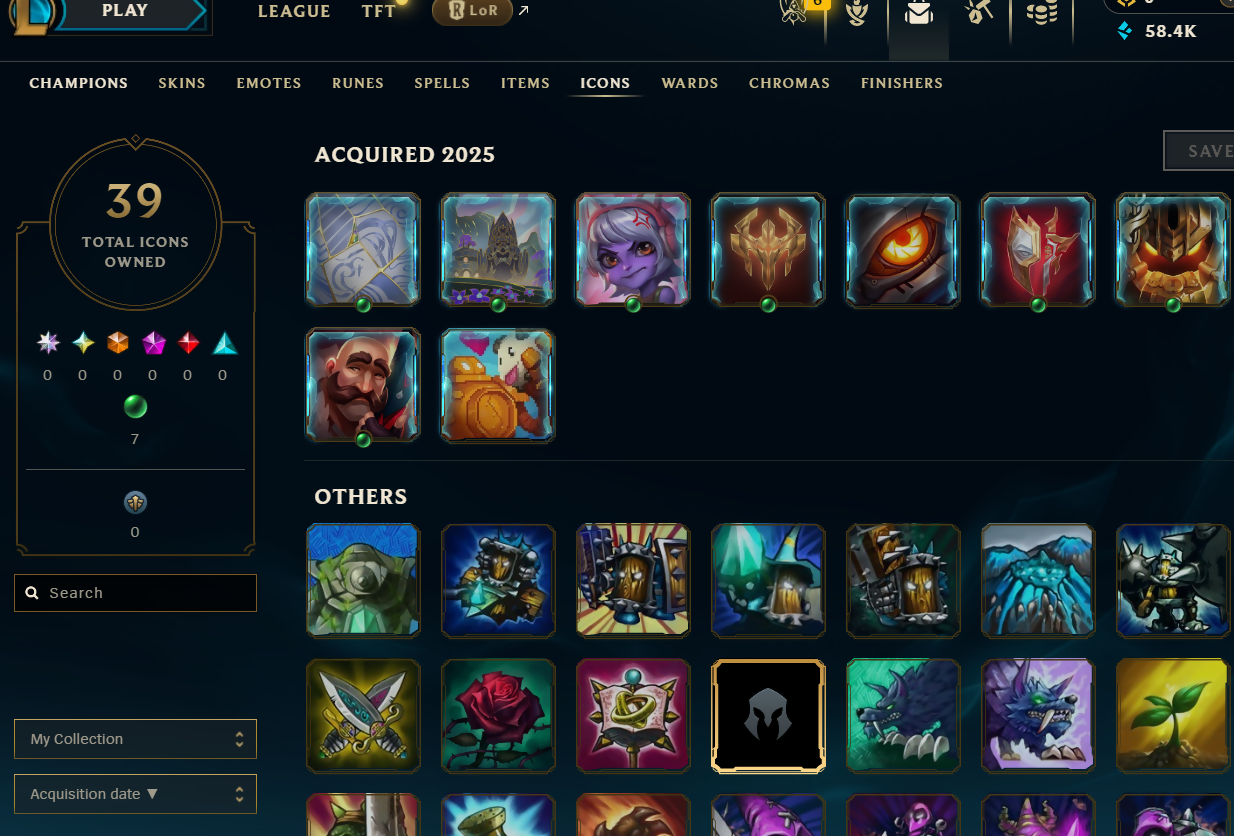Open the Chromas tab
Image resolution: width=1234 pixels, height=836 pixels.
tap(789, 83)
